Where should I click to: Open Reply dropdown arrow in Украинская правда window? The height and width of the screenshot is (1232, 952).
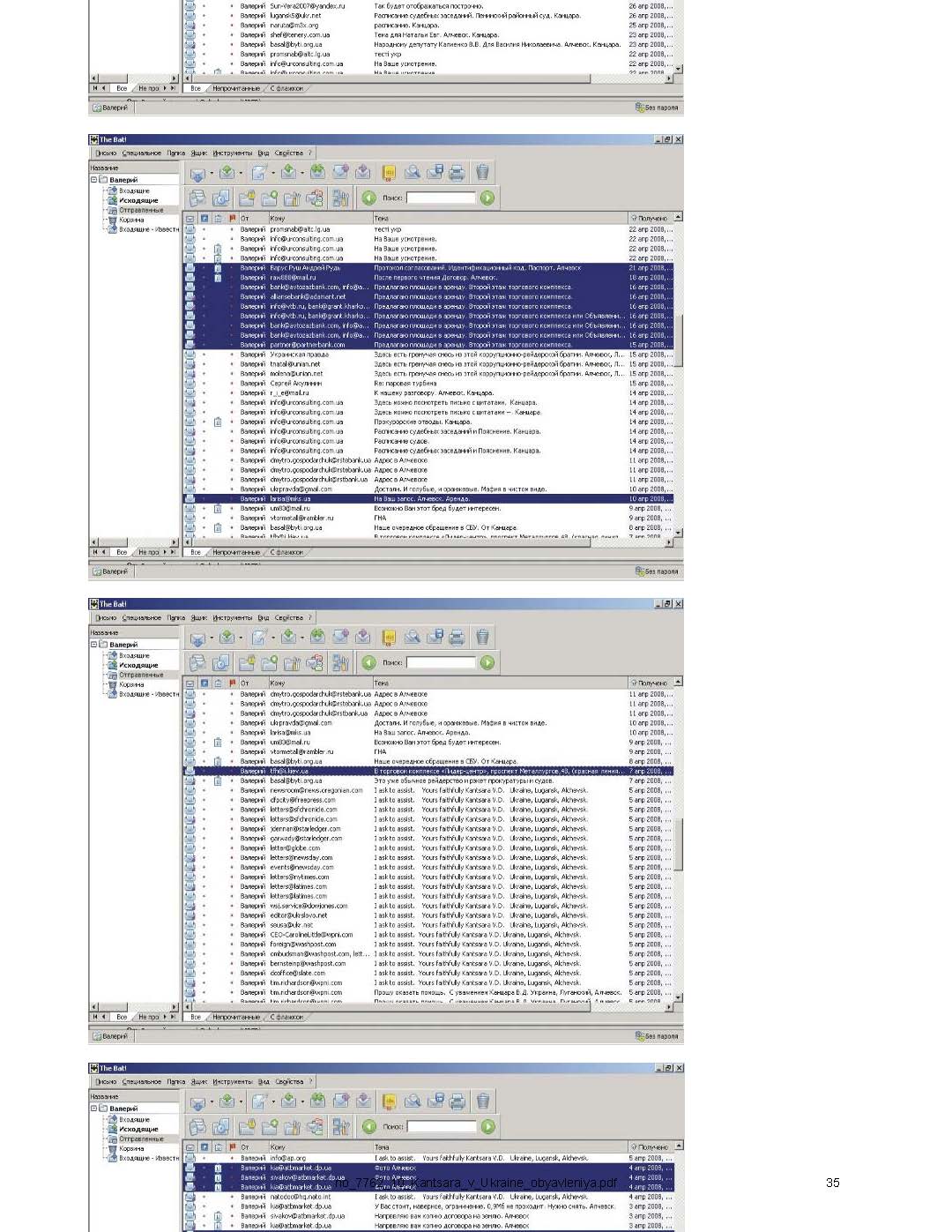pyautogui.click(x=301, y=173)
